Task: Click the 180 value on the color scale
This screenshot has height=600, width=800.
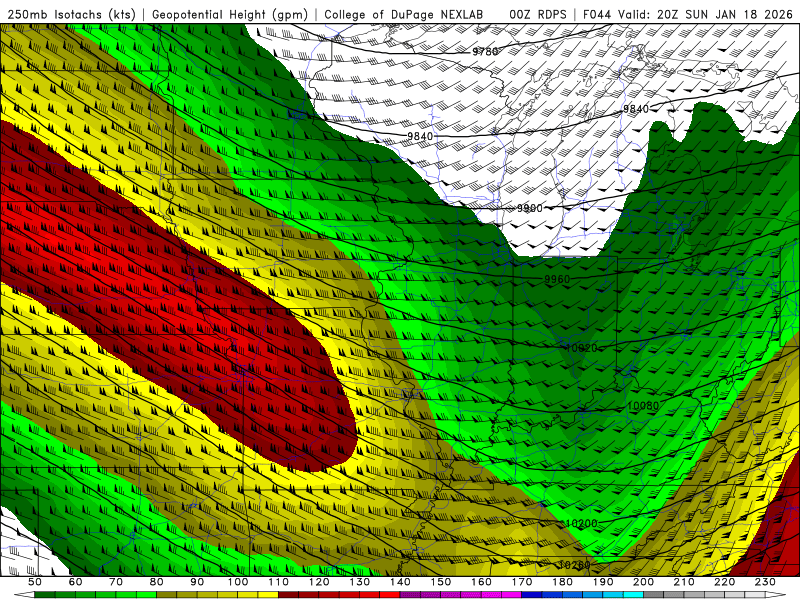Action: 562,582
